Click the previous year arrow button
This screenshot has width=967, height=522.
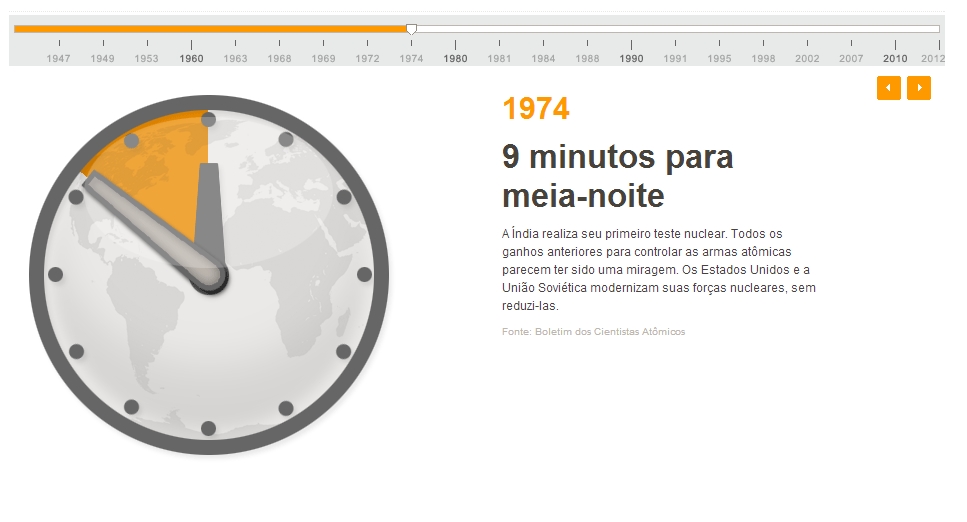point(888,88)
